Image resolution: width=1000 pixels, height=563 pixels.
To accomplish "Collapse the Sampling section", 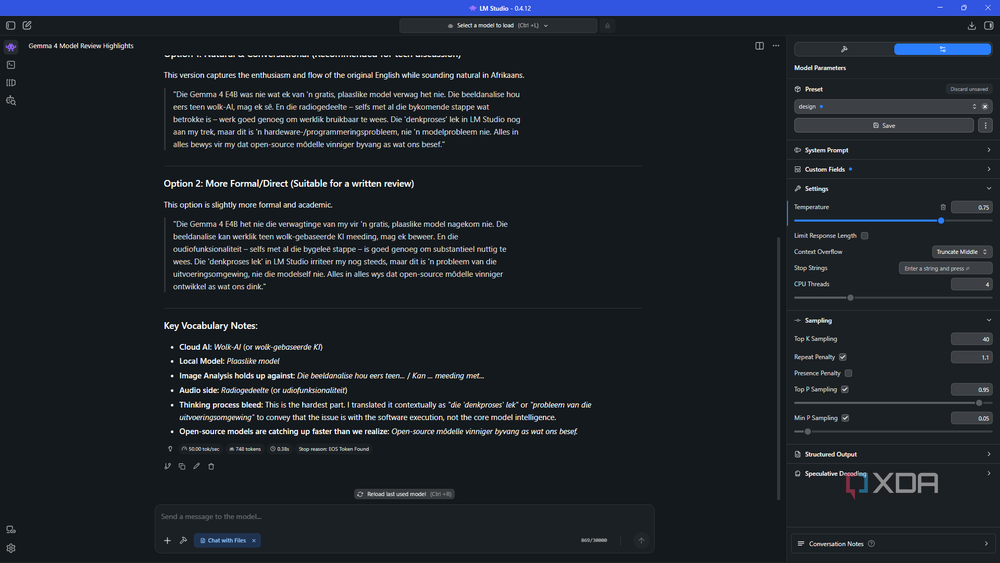I will coord(893,321).
